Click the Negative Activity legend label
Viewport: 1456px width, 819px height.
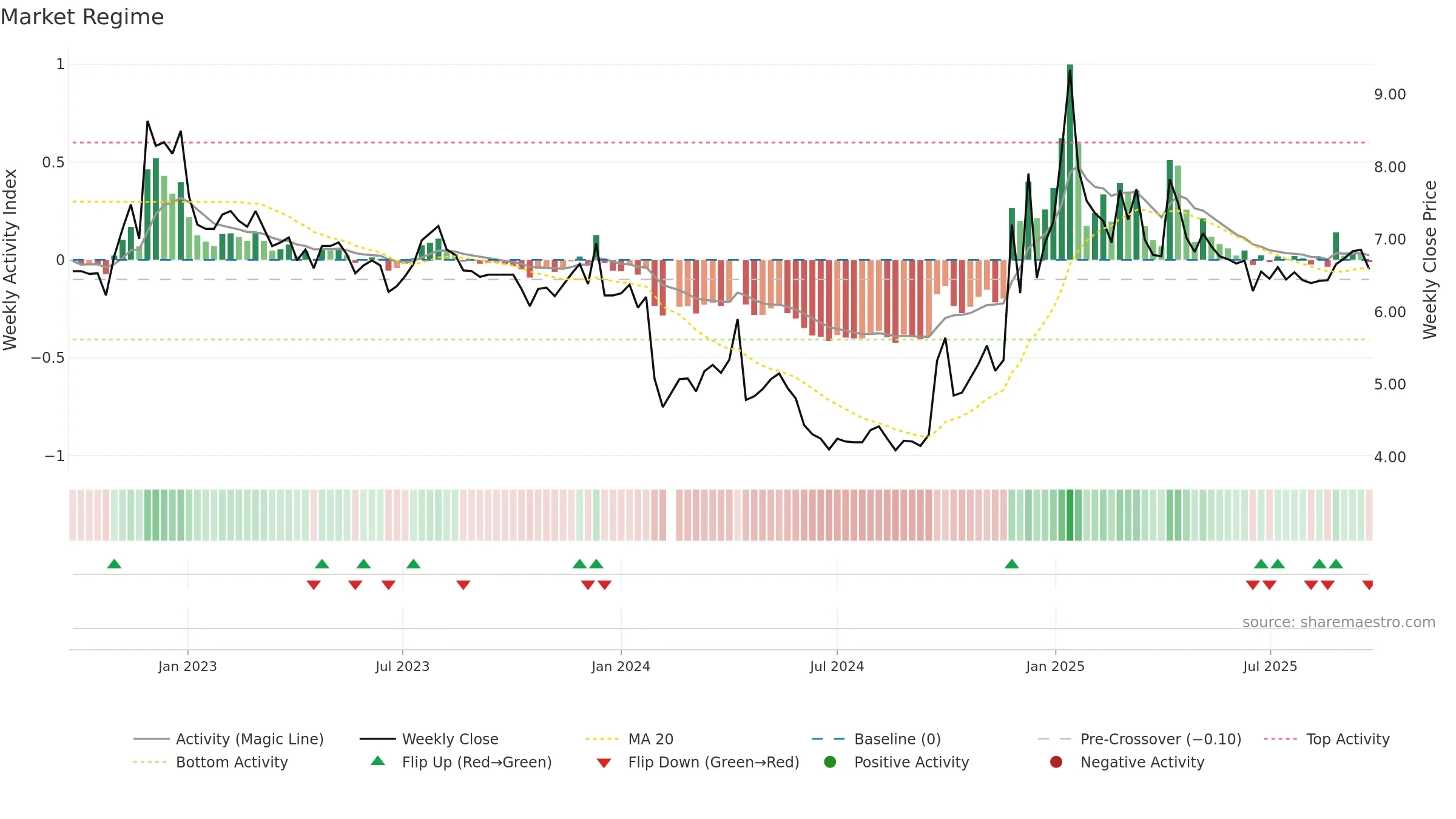click(1142, 762)
